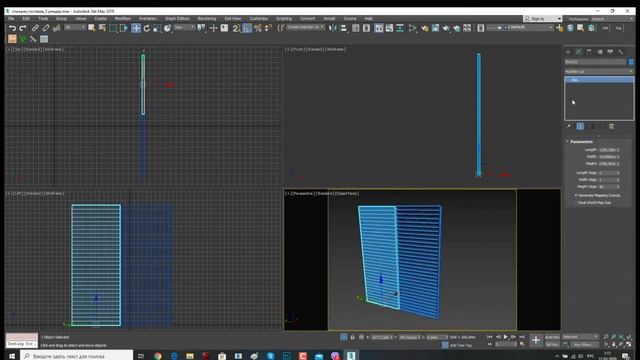
Task: Open the Rendering menu
Action: (x=207, y=19)
